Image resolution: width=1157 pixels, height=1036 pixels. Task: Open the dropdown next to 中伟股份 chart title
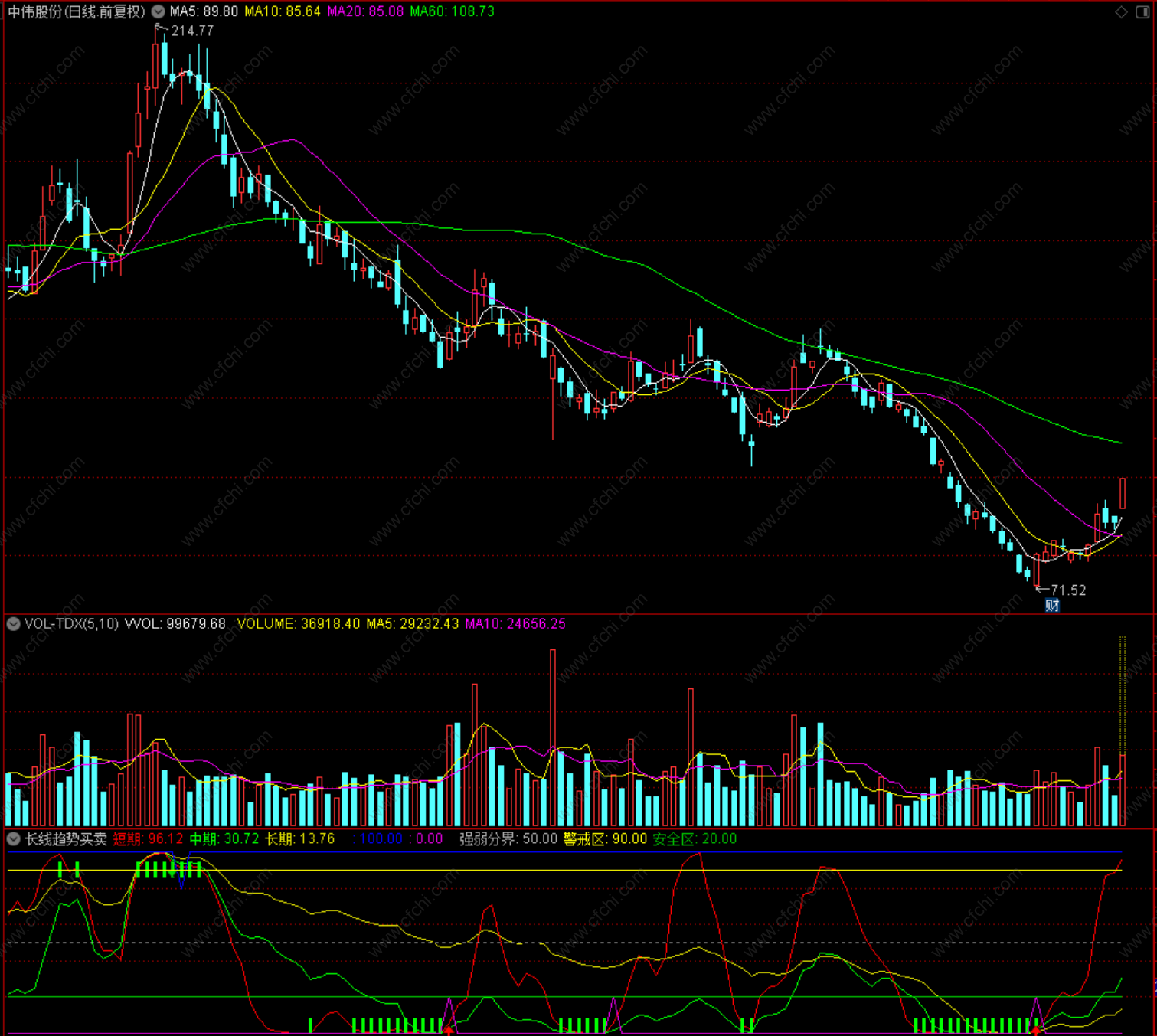click(x=158, y=11)
